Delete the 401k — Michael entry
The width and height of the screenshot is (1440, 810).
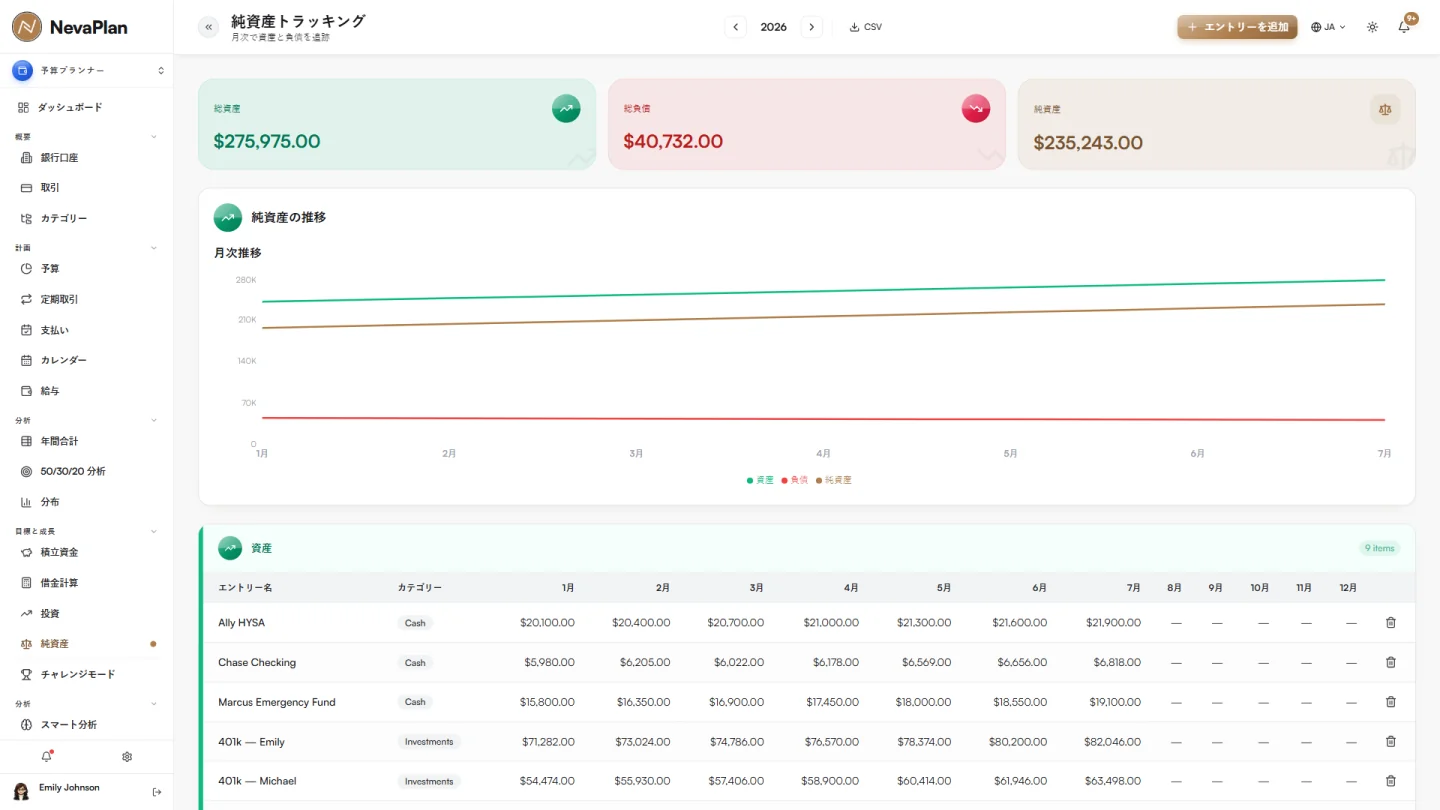1390,781
